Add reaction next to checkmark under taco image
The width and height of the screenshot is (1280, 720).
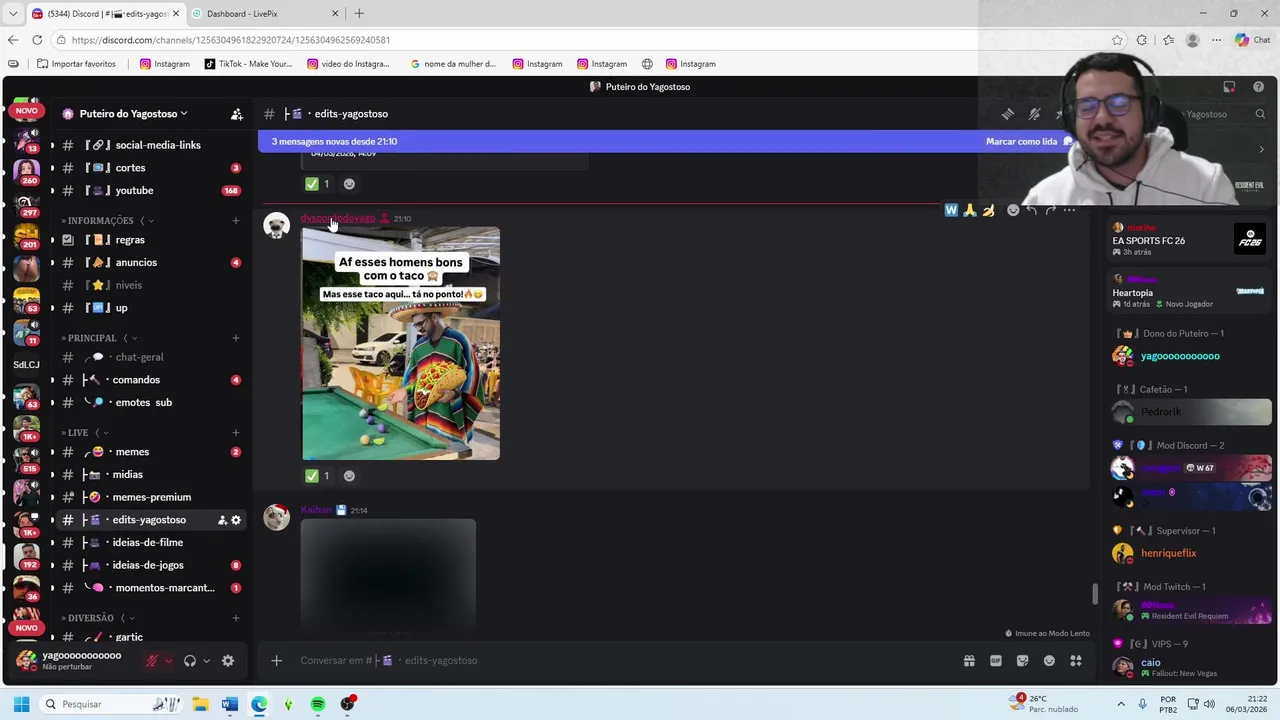(x=349, y=476)
